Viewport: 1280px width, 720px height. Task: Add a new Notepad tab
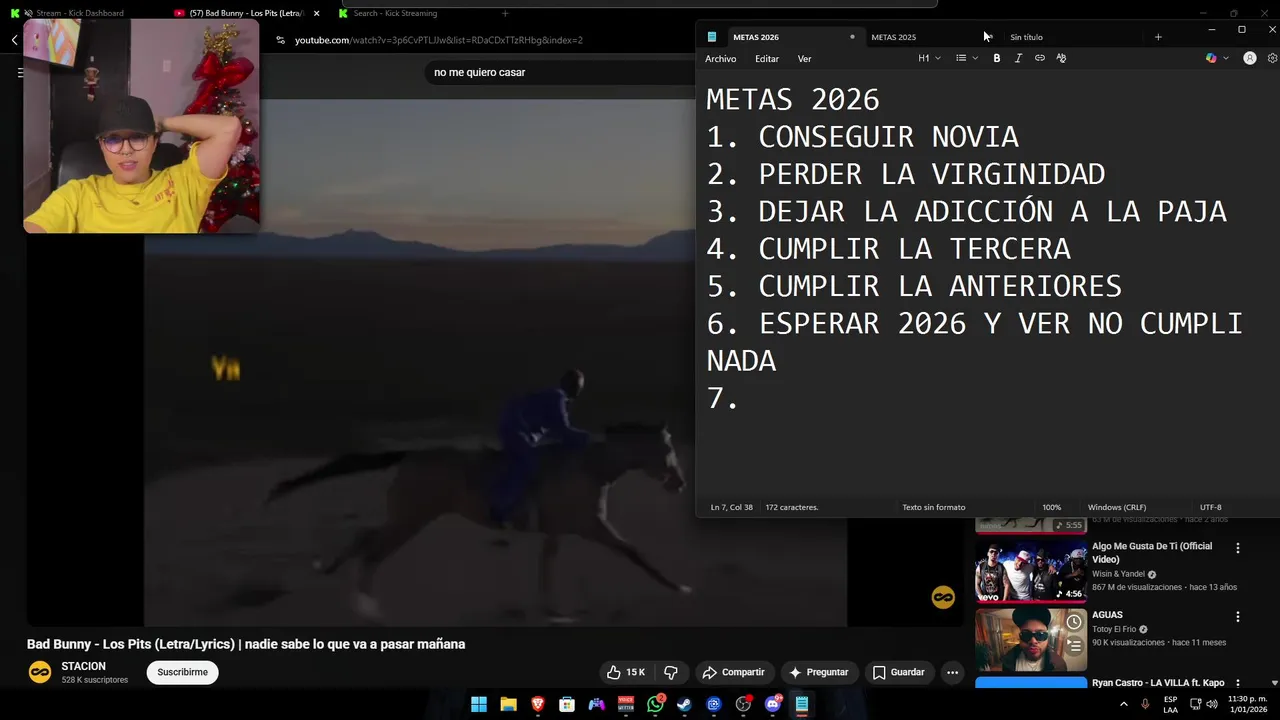pos(1158,37)
